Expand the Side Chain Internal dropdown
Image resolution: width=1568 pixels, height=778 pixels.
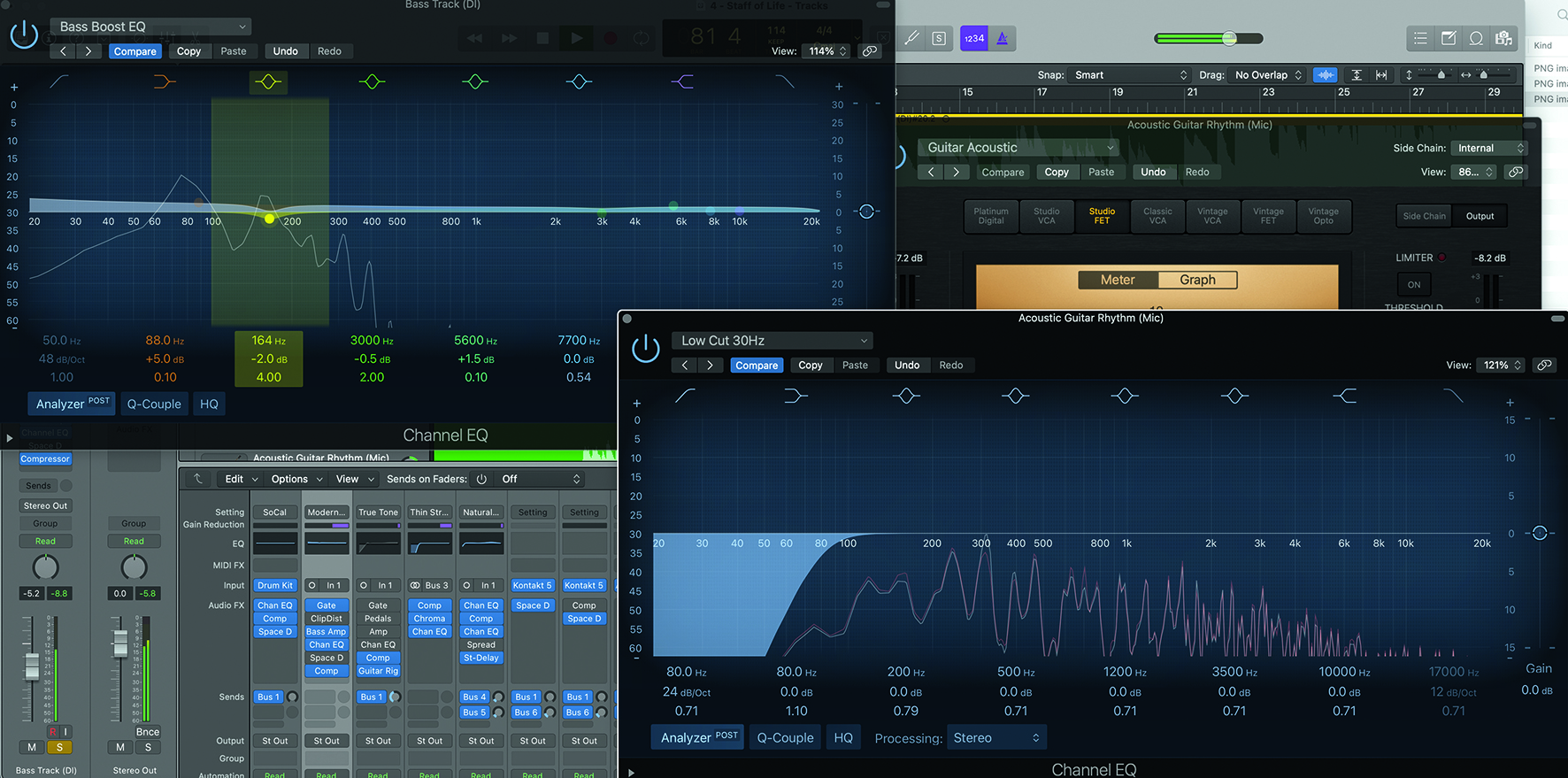[1491, 148]
